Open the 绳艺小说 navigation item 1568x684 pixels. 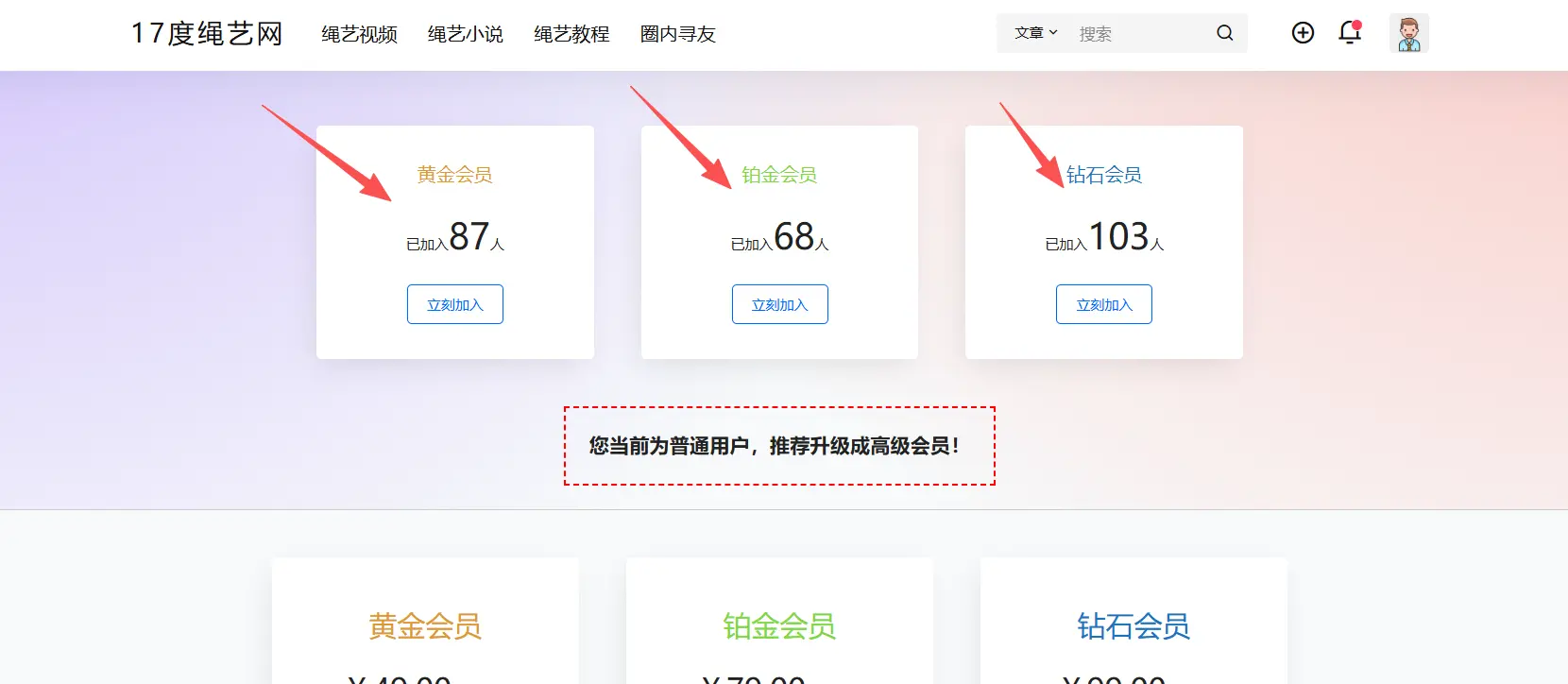point(465,35)
